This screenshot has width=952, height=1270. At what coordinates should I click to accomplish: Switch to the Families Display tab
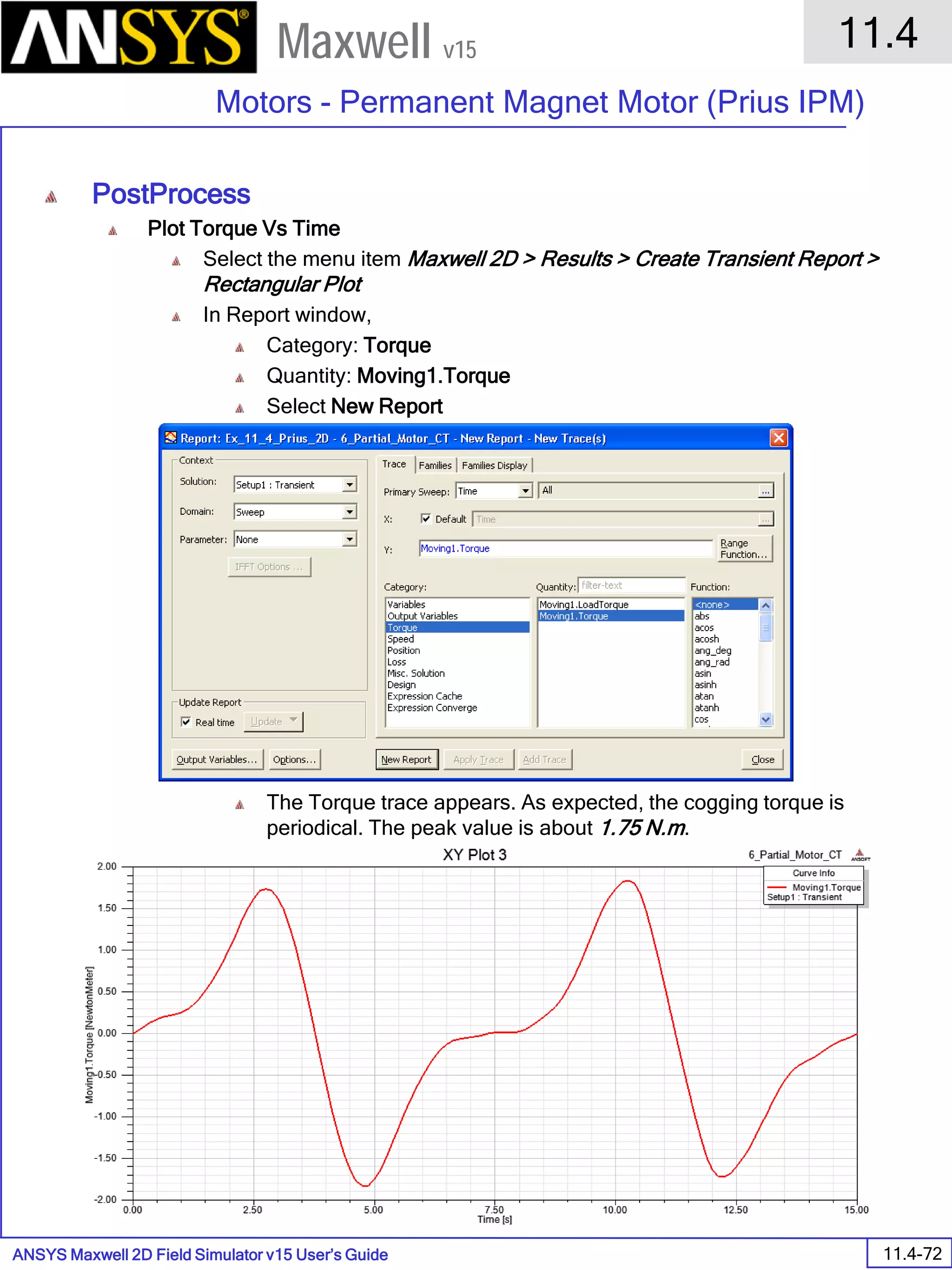[x=495, y=465]
